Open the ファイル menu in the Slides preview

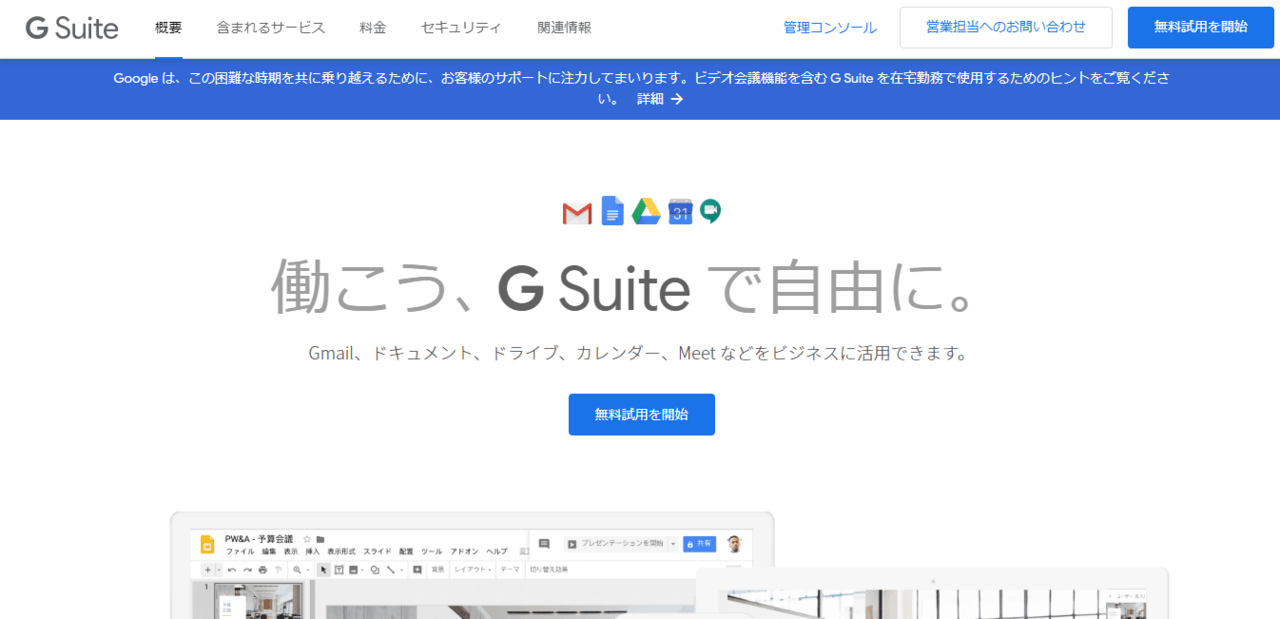tap(240, 551)
